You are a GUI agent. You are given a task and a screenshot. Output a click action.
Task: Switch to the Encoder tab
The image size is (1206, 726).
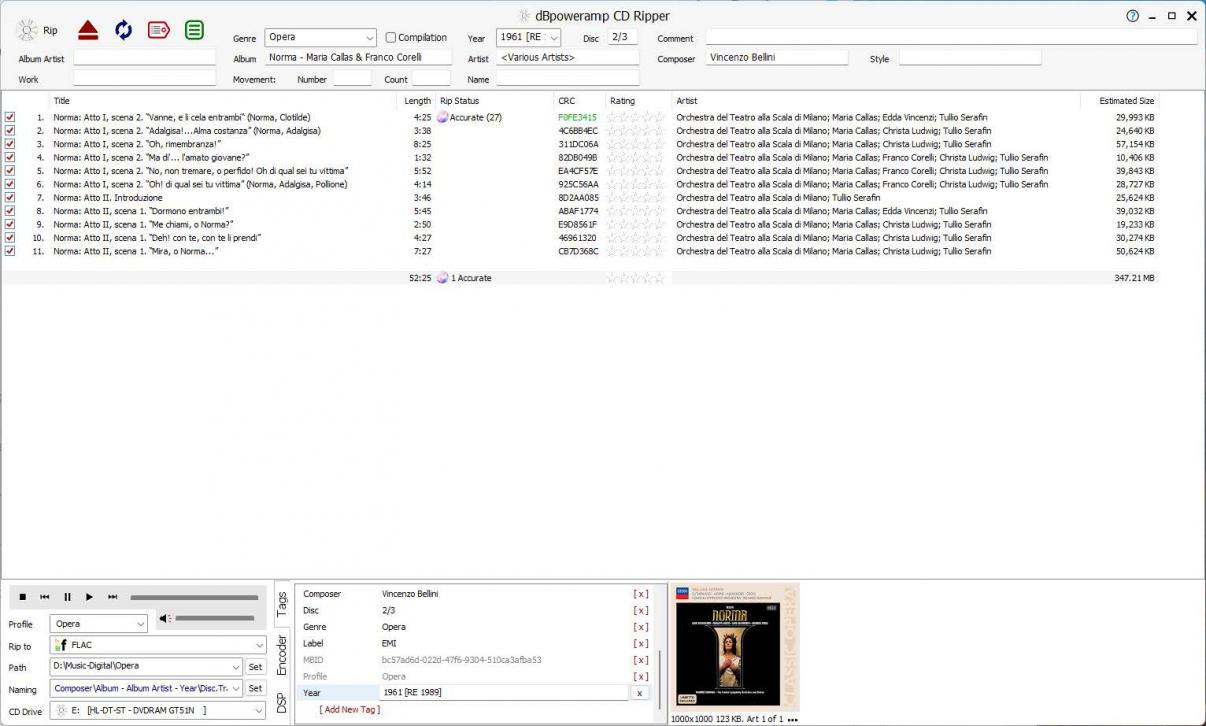click(x=282, y=654)
